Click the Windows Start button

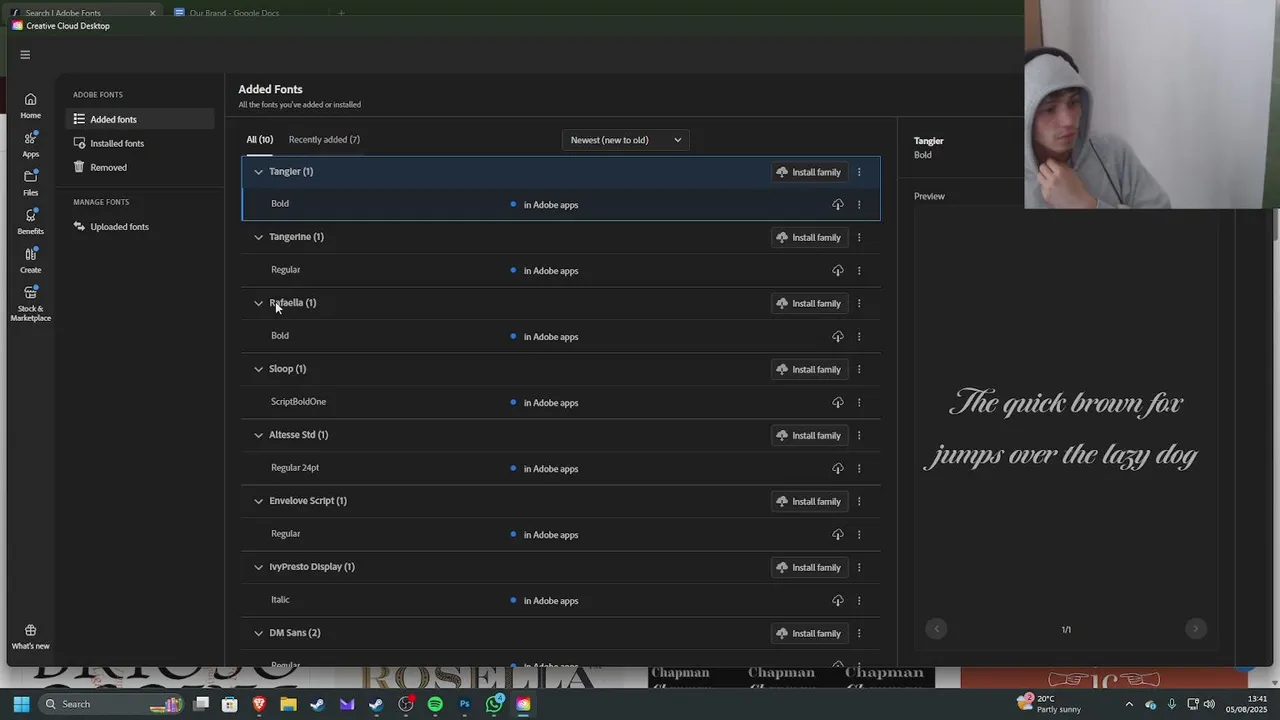coord(21,704)
